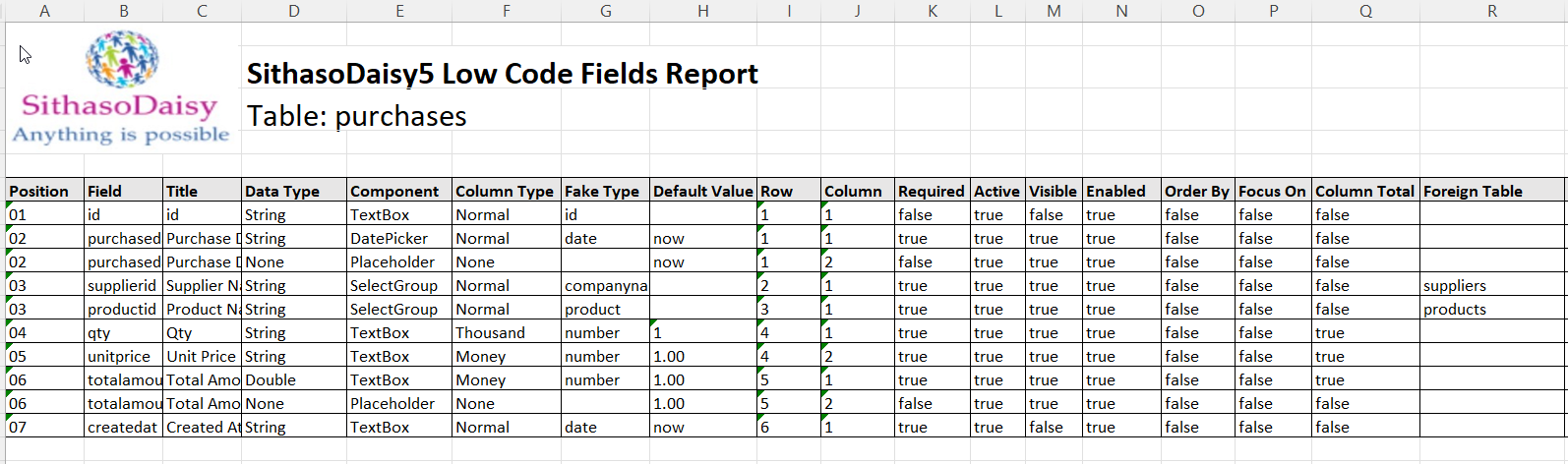
Task: Select the 'suppliers' foreign table cell
Action: click(x=1455, y=285)
